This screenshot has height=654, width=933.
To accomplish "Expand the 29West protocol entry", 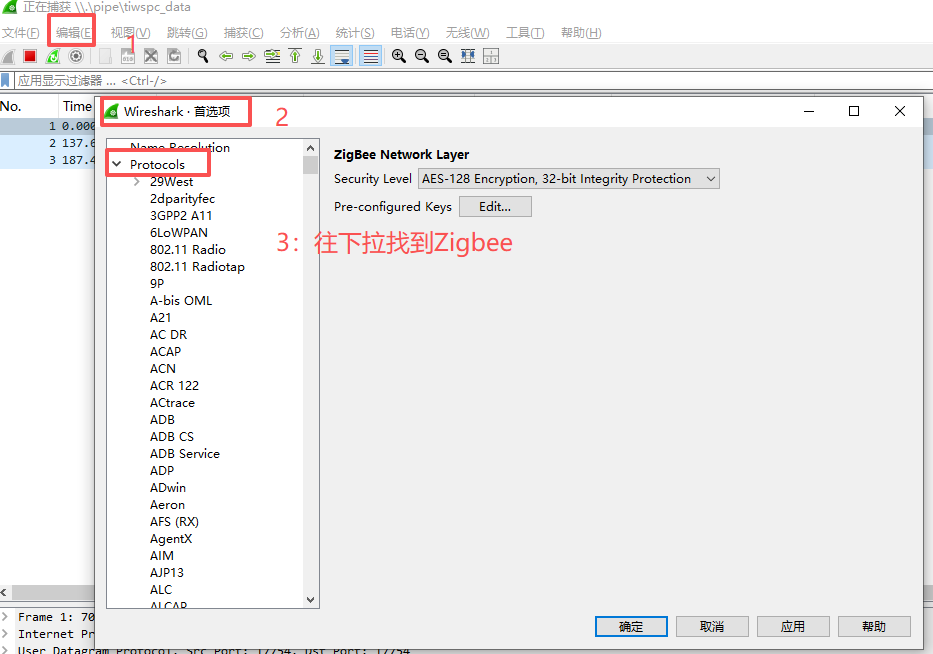I will point(137,182).
